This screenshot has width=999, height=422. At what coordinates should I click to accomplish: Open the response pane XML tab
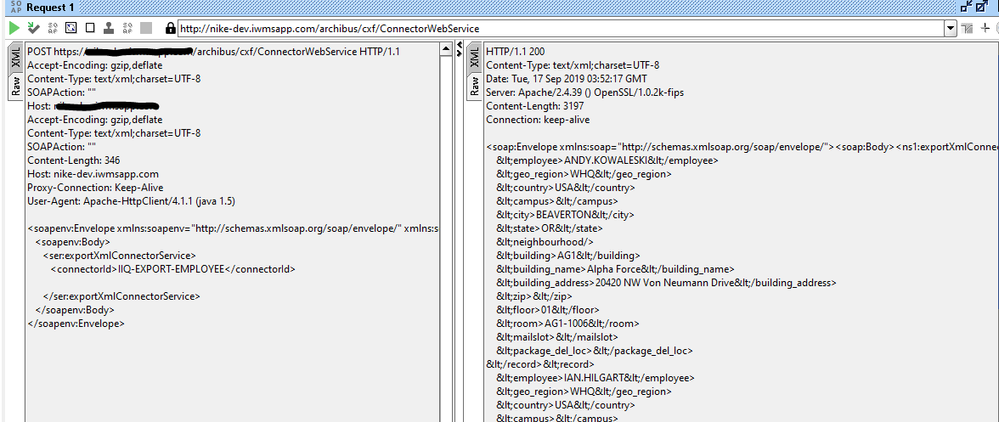pyautogui.click(x=473, y=58)
